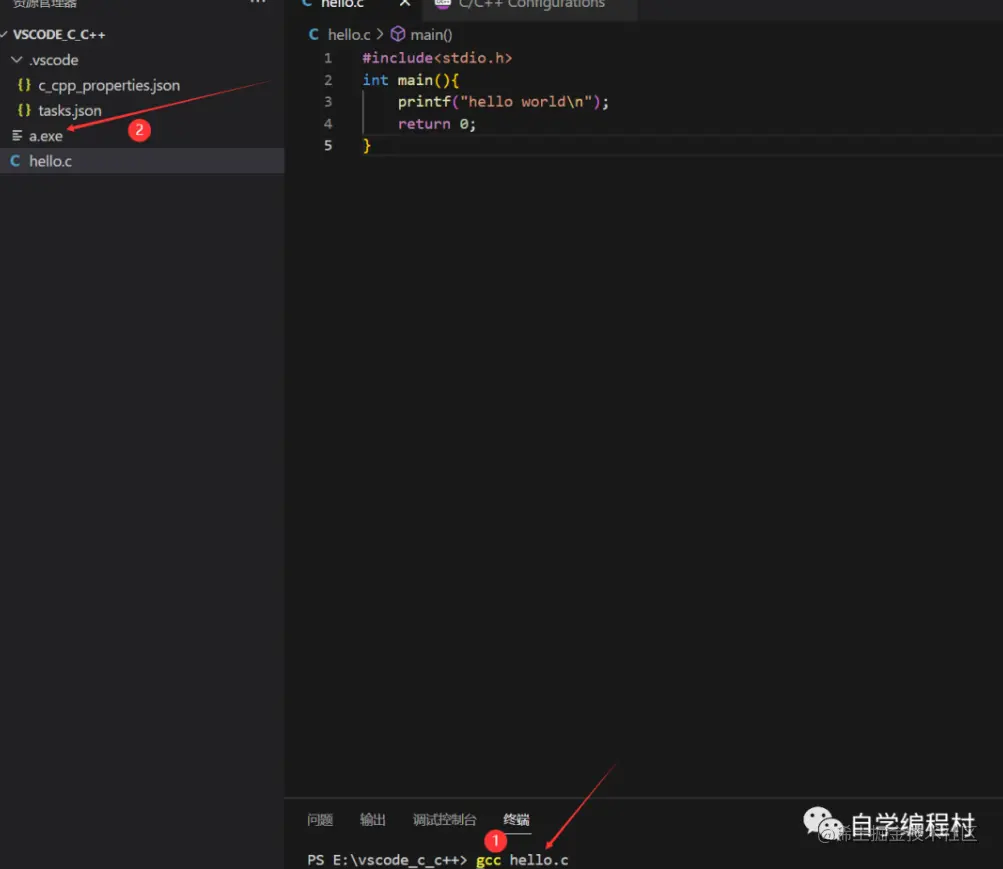Screen dimensions: 1003x869
Task: Click hello.c in the breadcrumb bar
Action: [x=349, y=35]
